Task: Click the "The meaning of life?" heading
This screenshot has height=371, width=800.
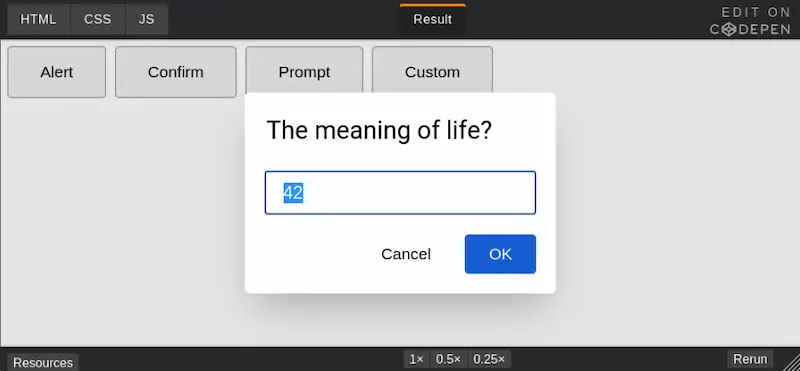Action: [x=379, y=130]
